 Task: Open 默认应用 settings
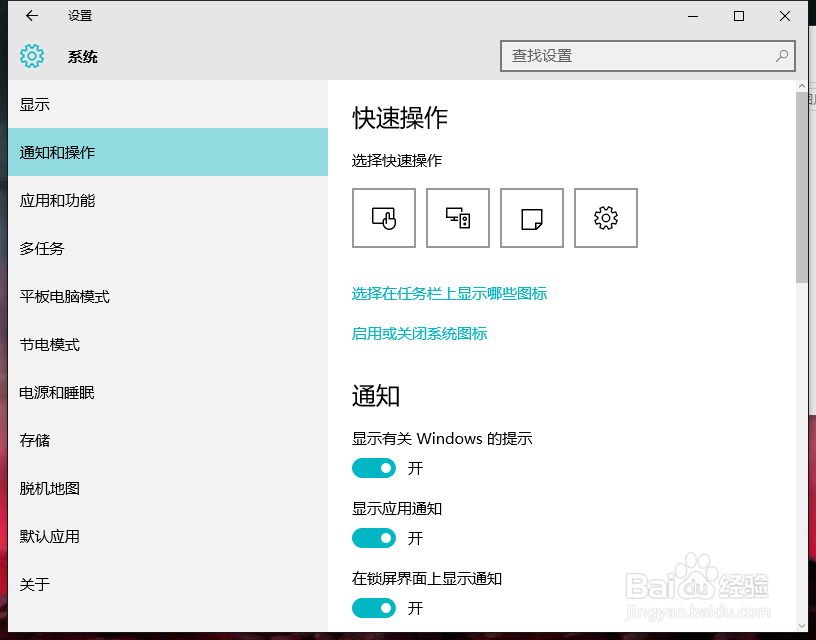point(168,536)
